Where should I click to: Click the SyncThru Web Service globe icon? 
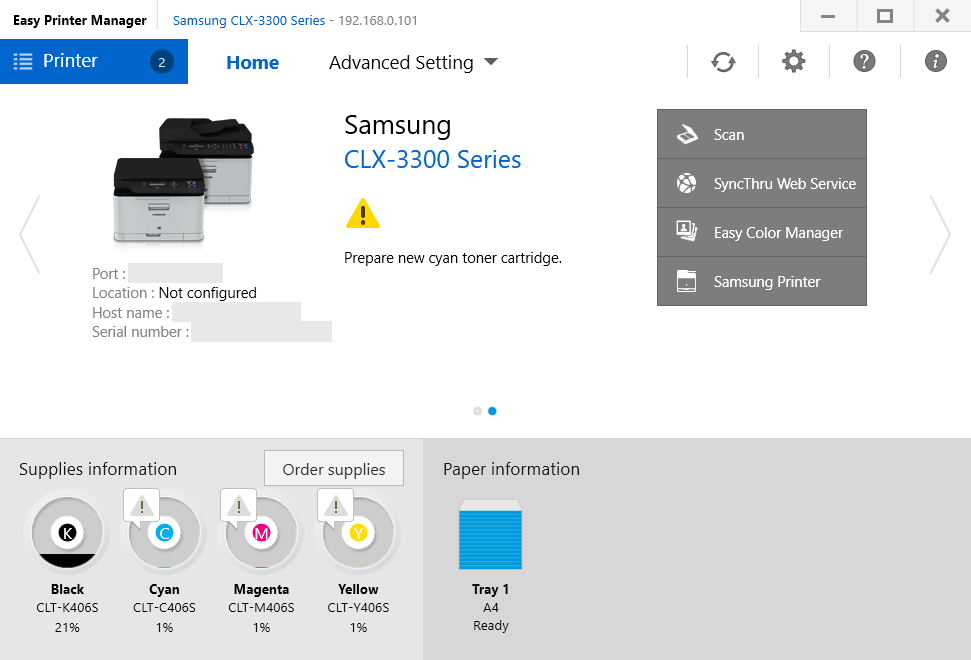[x=686, y=183]
